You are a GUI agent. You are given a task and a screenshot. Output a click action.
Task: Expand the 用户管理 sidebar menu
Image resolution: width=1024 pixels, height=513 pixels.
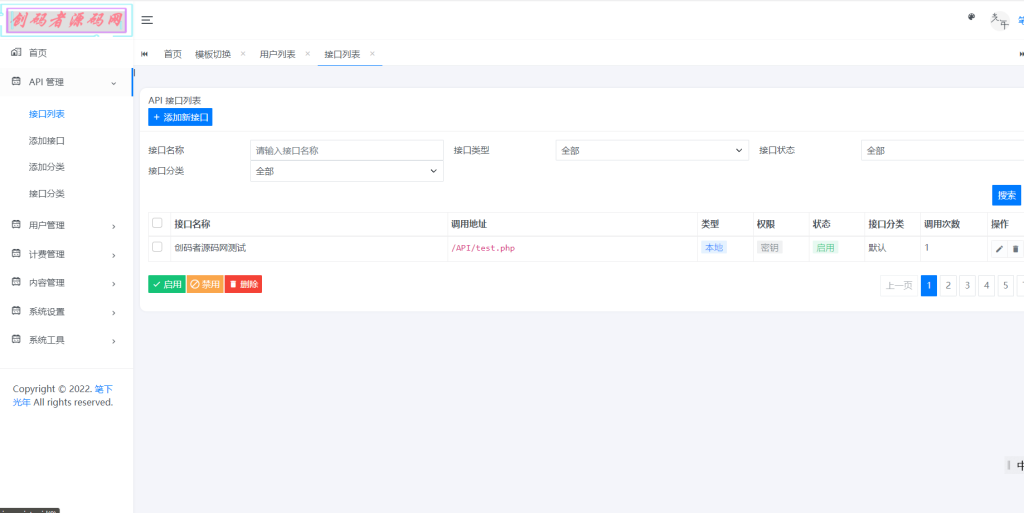(x=66, y=226)
